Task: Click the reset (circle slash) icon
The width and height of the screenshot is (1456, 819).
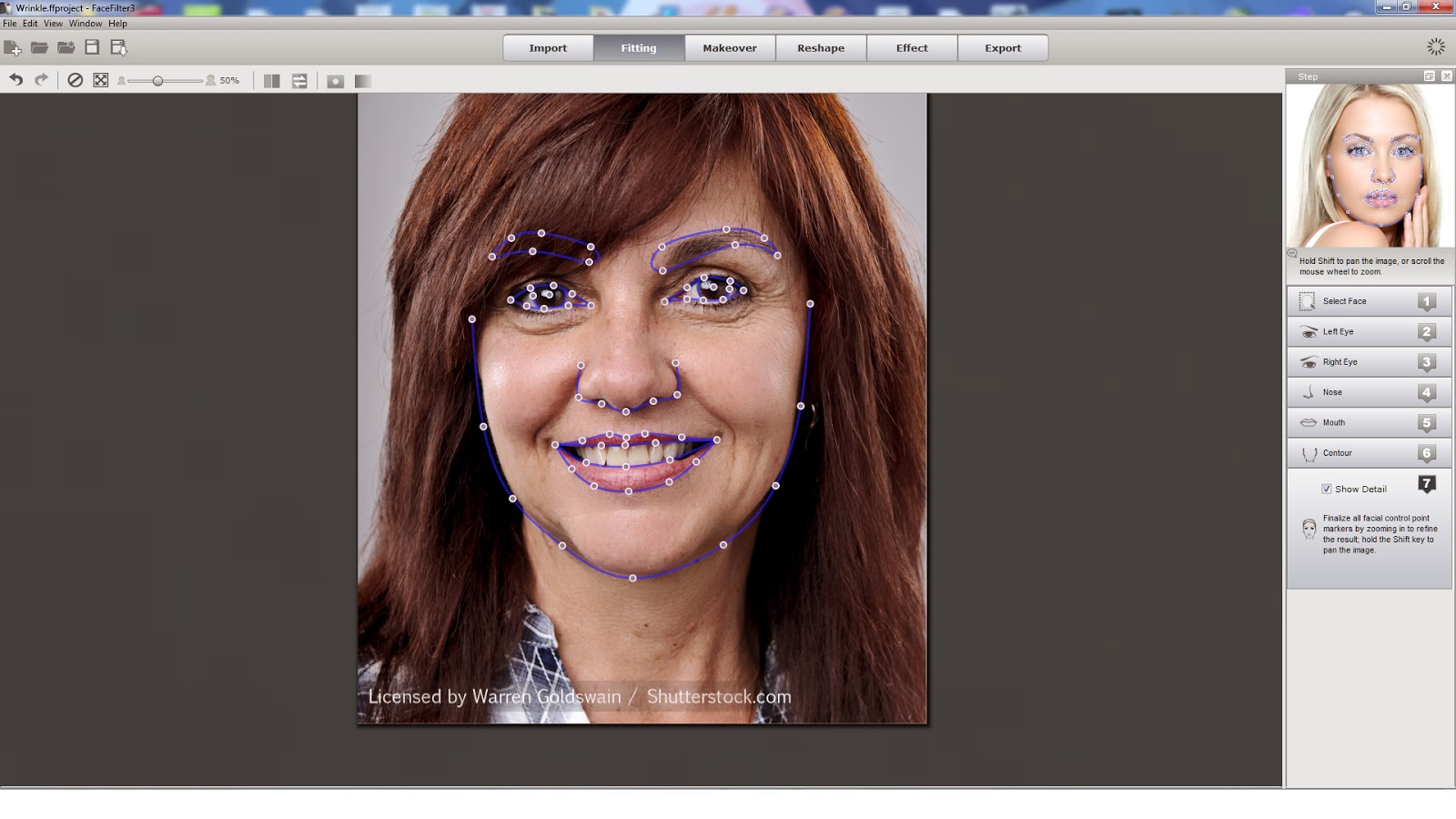Action: tap(76, 80)
